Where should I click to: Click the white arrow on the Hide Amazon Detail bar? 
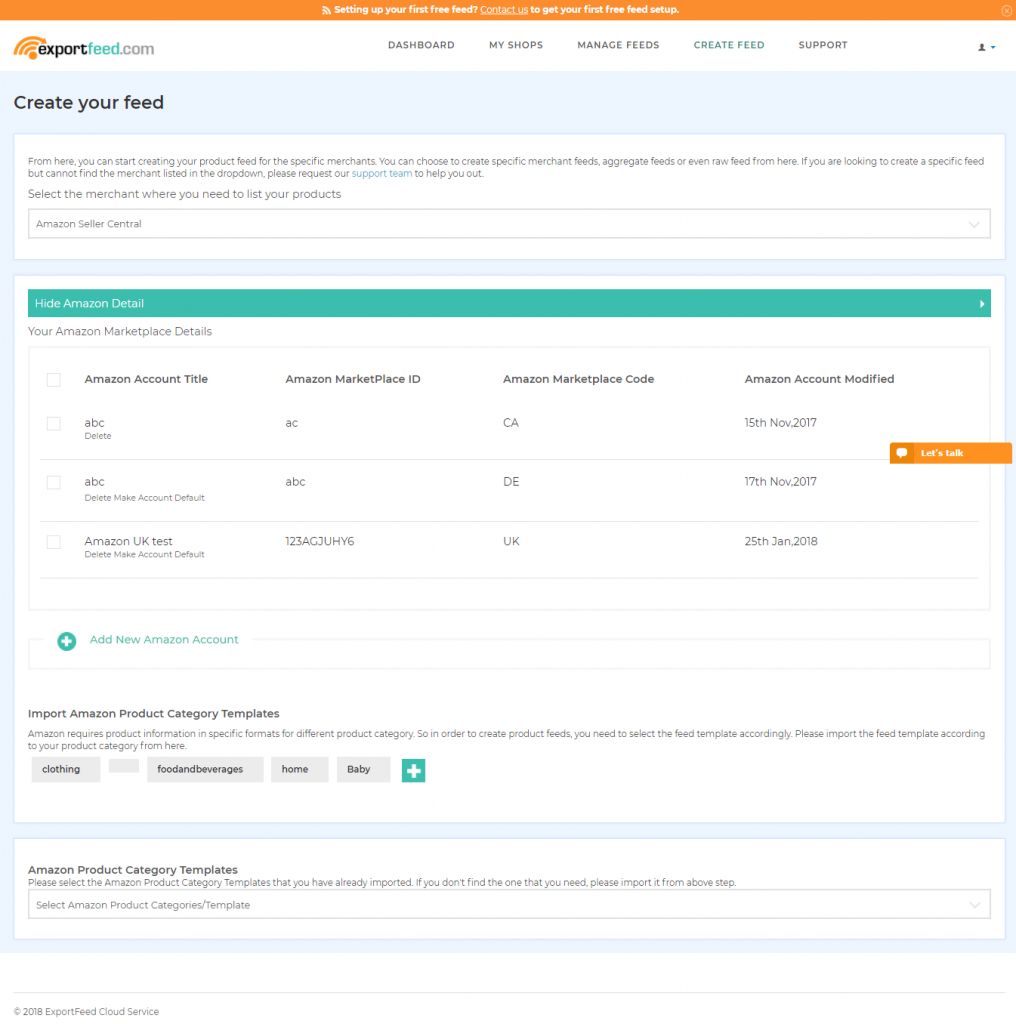pos(982,303)
